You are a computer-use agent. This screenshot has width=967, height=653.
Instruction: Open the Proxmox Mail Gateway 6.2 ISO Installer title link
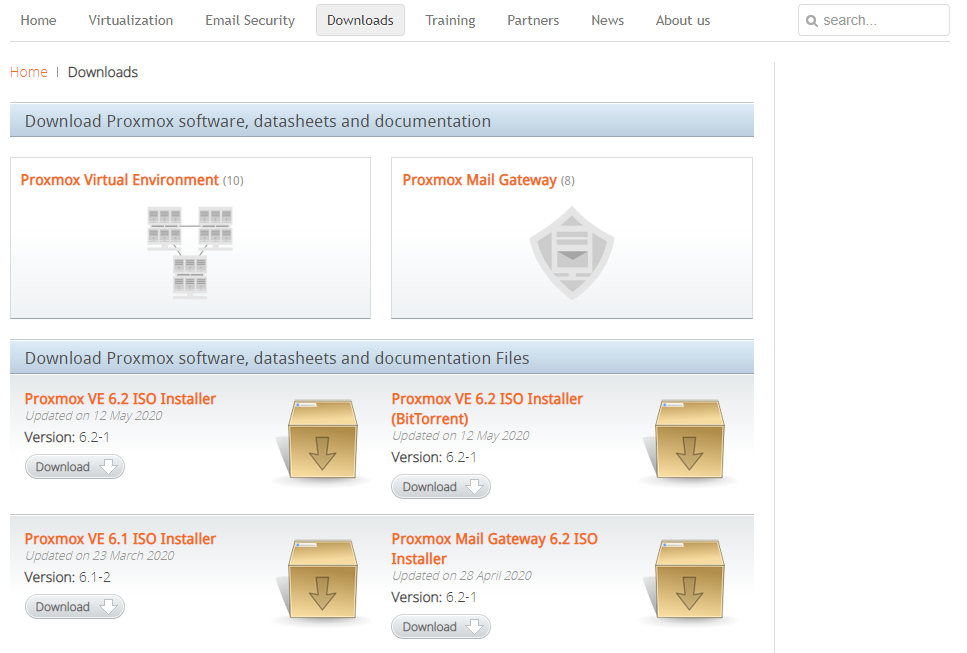point(494,549)
